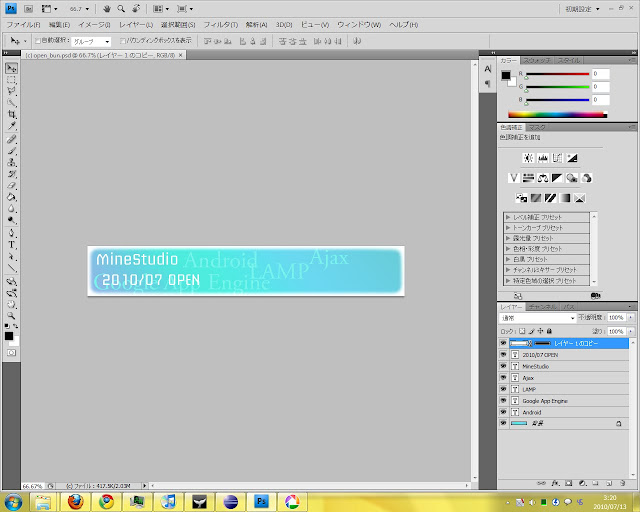Image resolution: width=640 pixels, height=512 pixels.
Task: Hide the LAMP text layer
Action: (503, 389)
